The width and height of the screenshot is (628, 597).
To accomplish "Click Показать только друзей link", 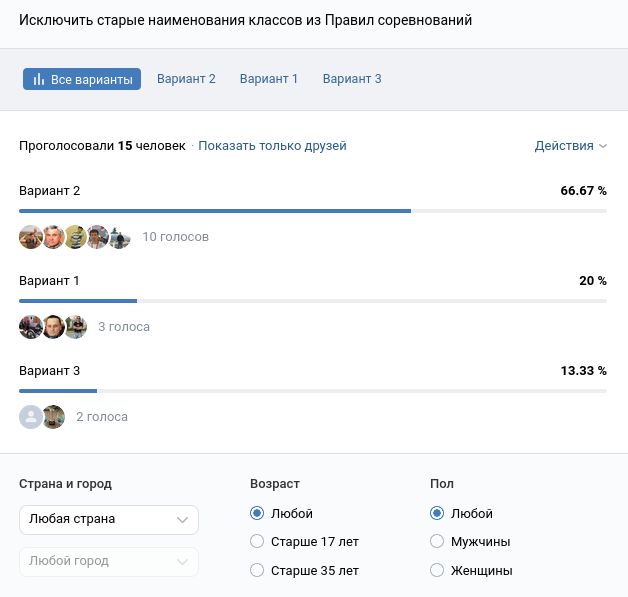I will pos(272,146).
